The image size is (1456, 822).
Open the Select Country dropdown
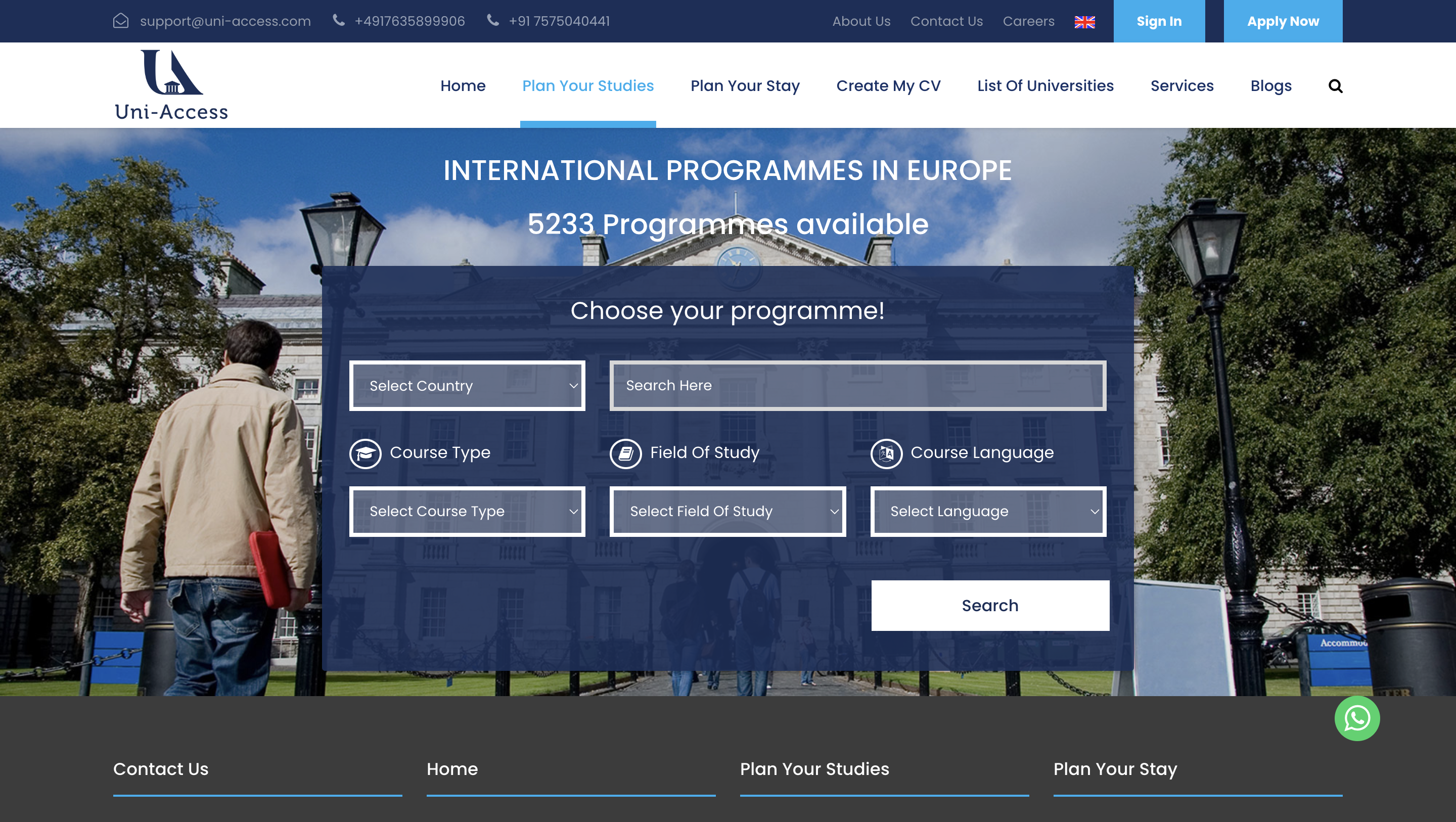467,386
